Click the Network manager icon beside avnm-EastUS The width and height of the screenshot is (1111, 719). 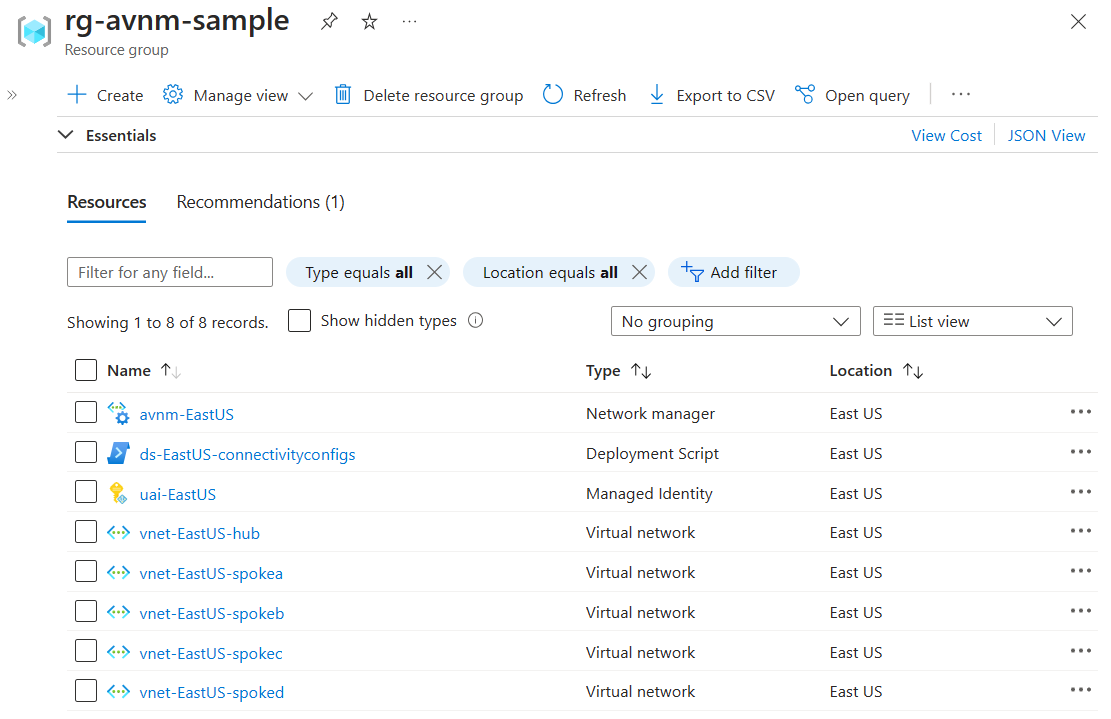(x=118, y=412)
